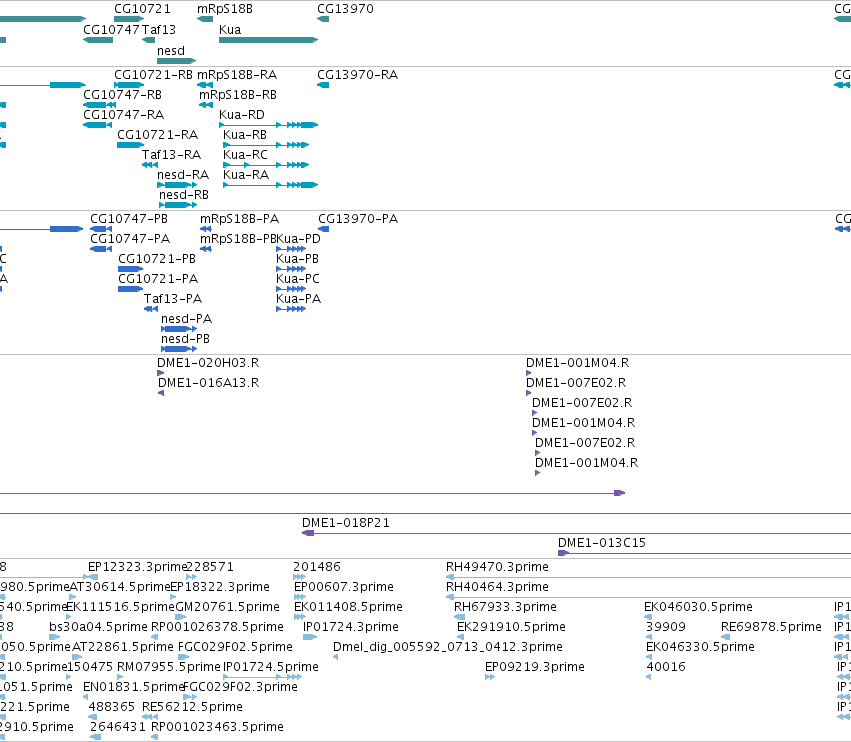This screenshot has width=851, height=742.
Task: Select protein Kua-PB
Action: 291,269
